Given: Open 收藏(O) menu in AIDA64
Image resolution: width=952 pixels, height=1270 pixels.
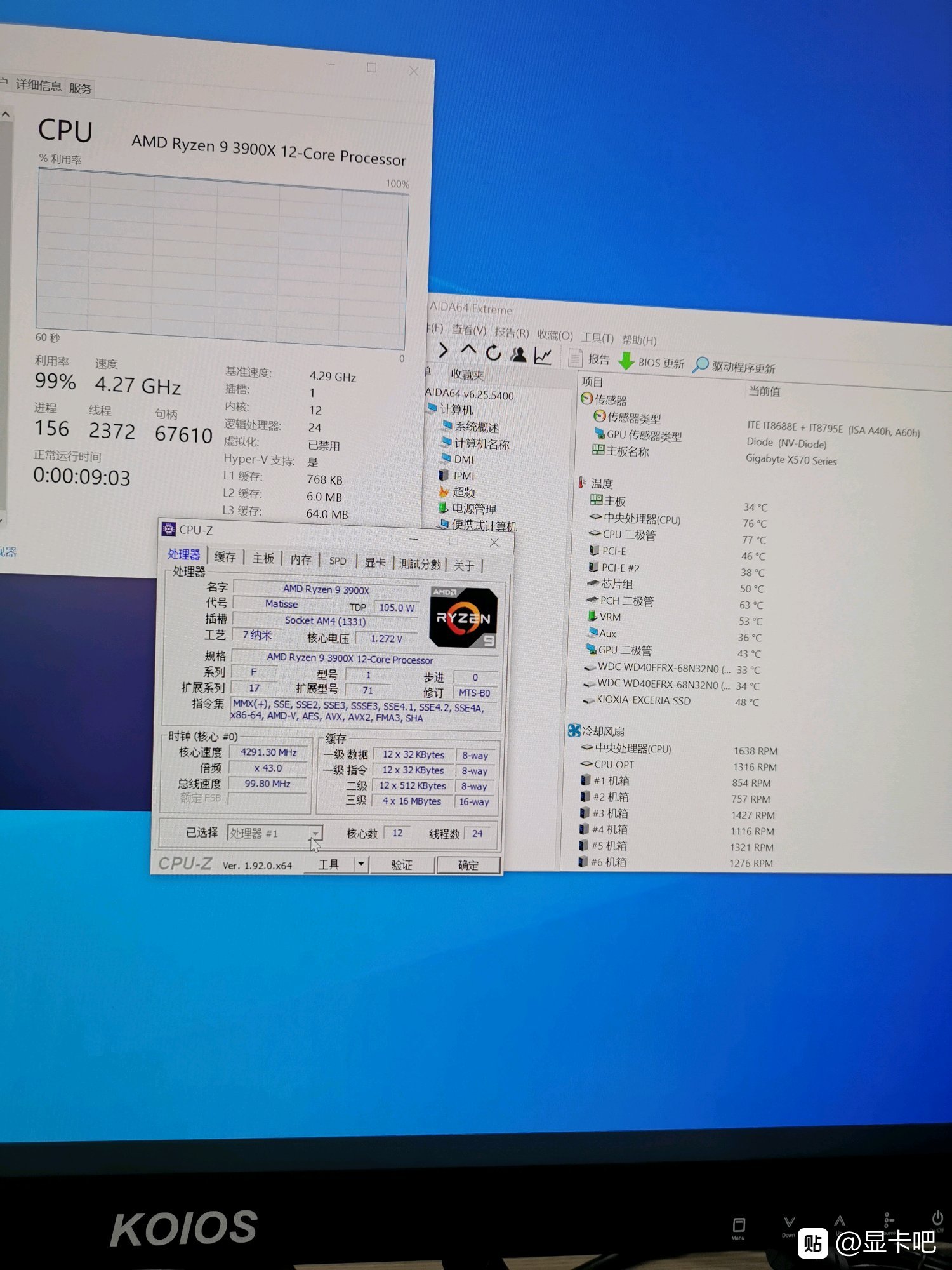Looking at the screenshot, I should (x=555, y=335).
